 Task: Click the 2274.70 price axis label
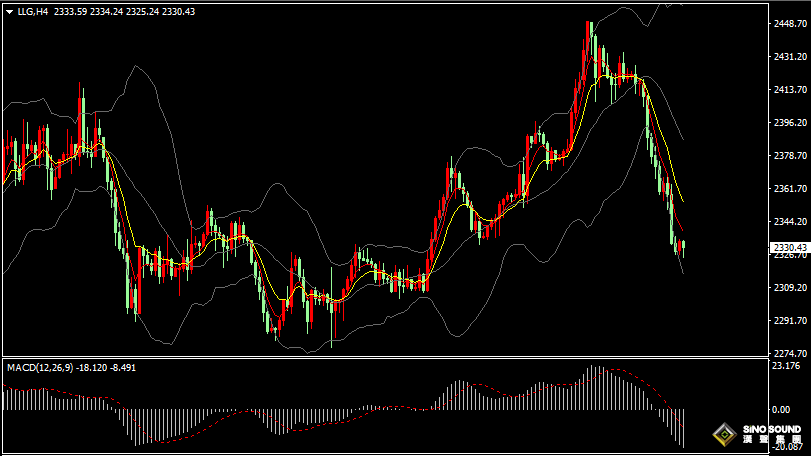click(x=790, y=353)
